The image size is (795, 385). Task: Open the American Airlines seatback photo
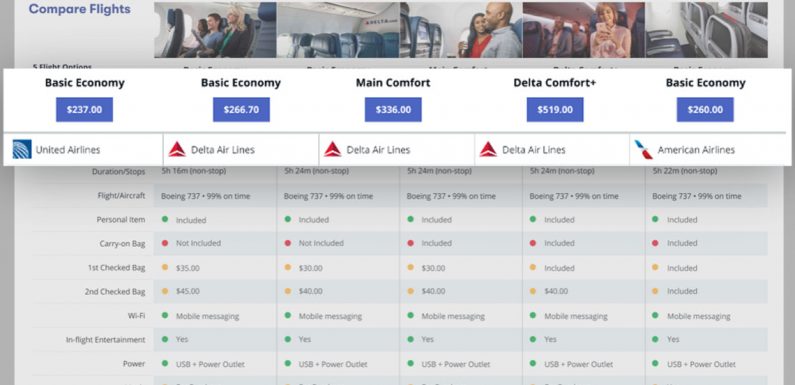(x=706, y=29)
